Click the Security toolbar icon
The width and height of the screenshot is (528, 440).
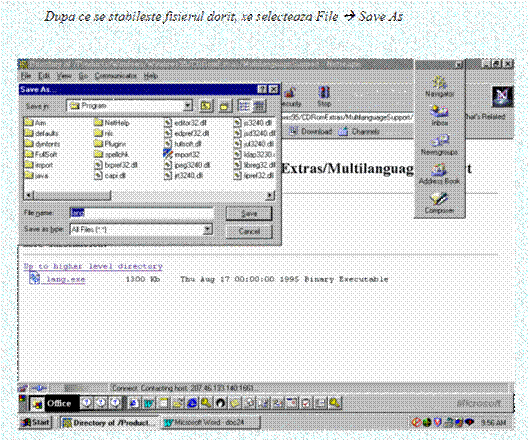click(291, 97)
